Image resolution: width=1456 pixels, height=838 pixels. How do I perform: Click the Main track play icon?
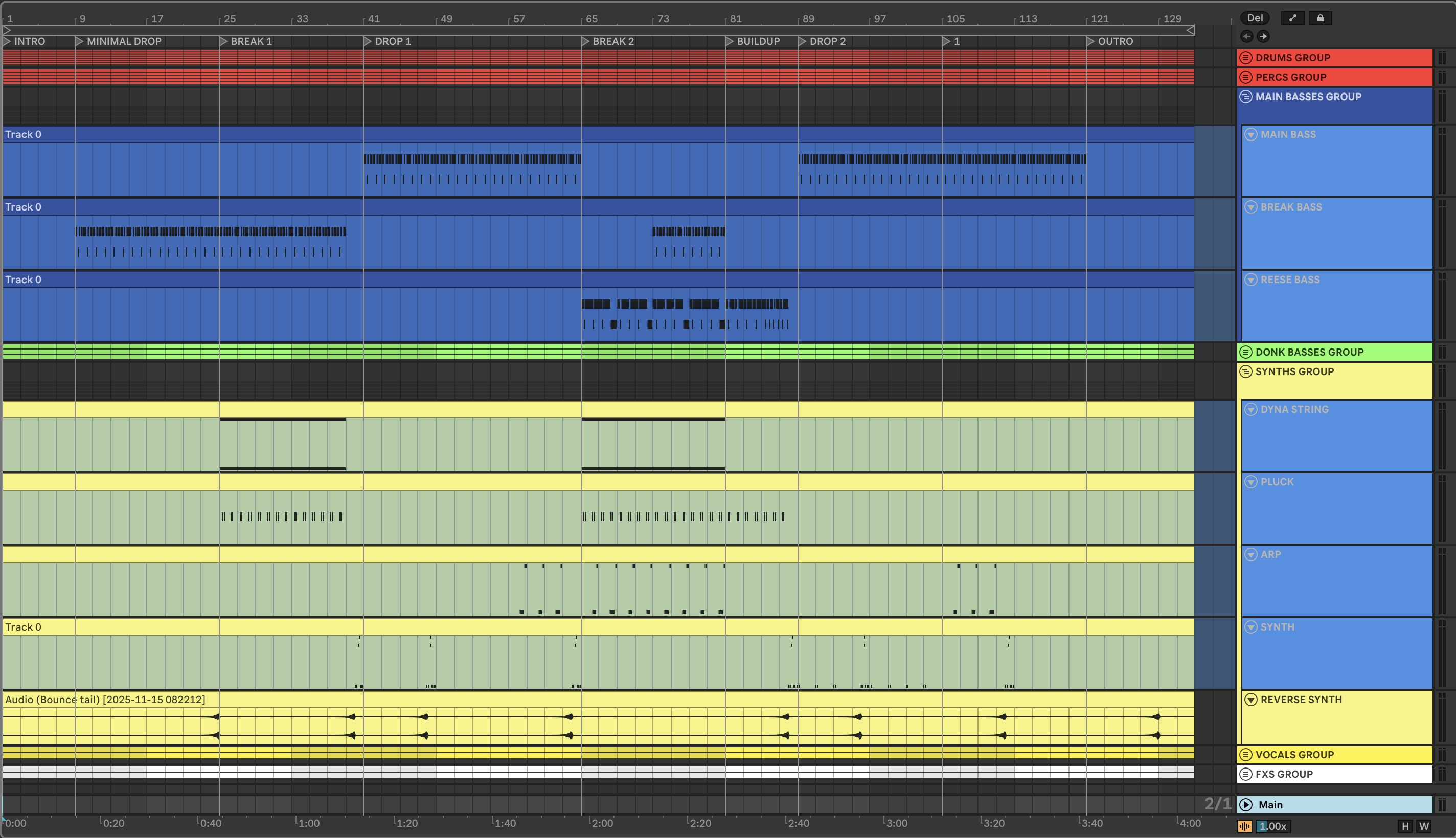pyautogui.click(x=1246, y=805)
